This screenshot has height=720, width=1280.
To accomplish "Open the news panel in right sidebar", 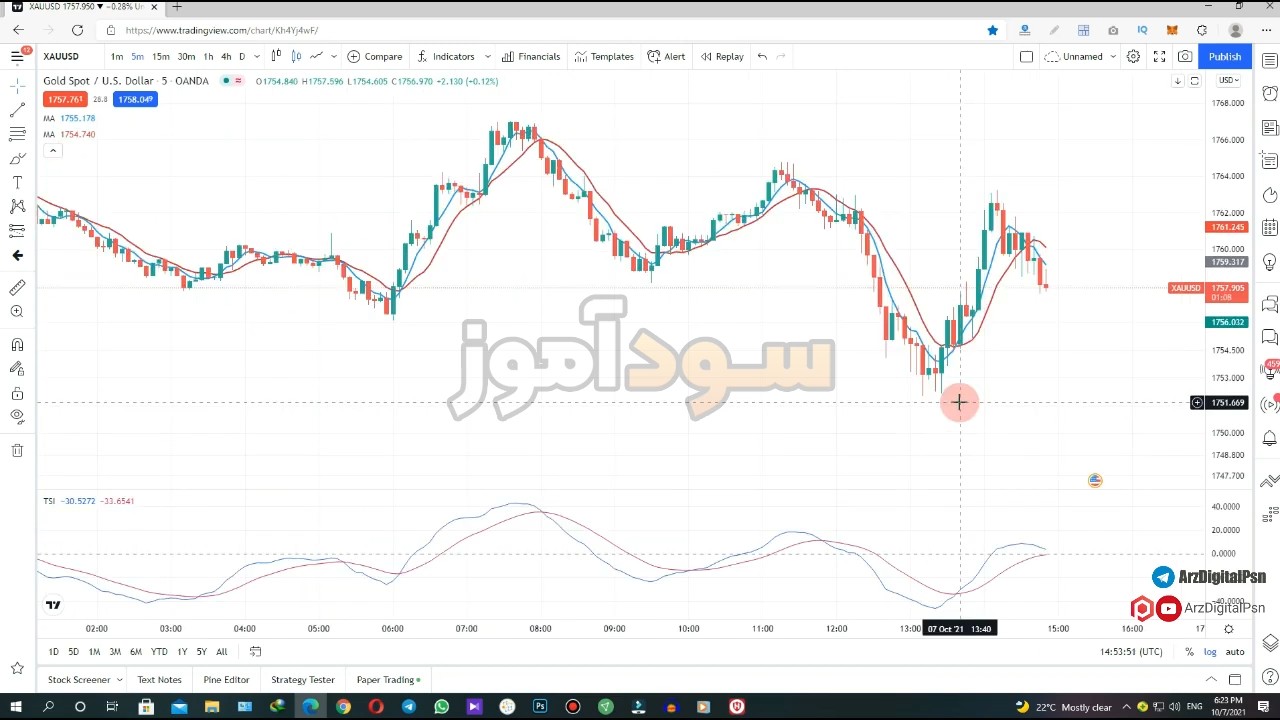I will (x=1269, y=127).
